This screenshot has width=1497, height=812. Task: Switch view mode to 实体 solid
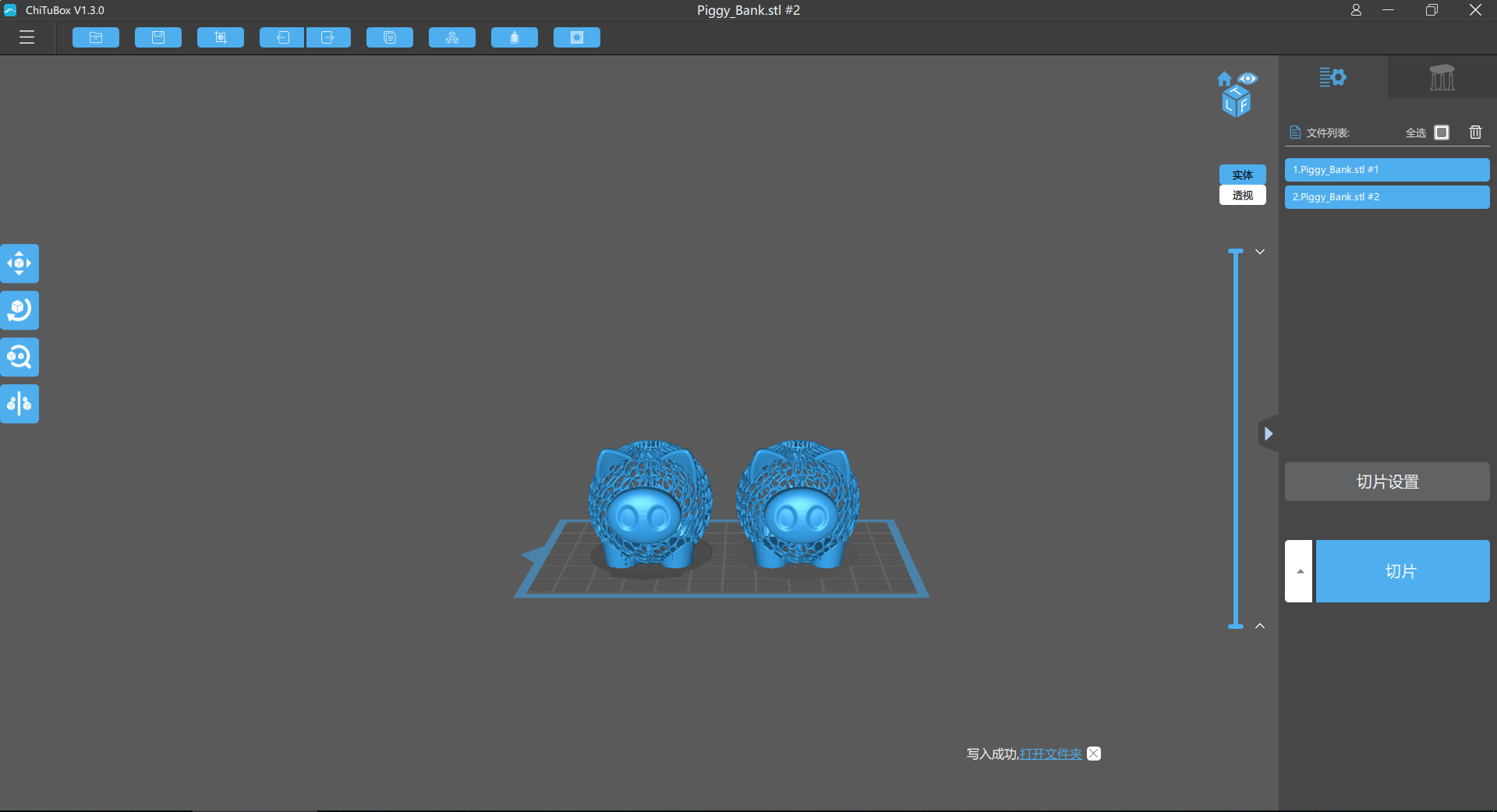[x=1242, y=175]
